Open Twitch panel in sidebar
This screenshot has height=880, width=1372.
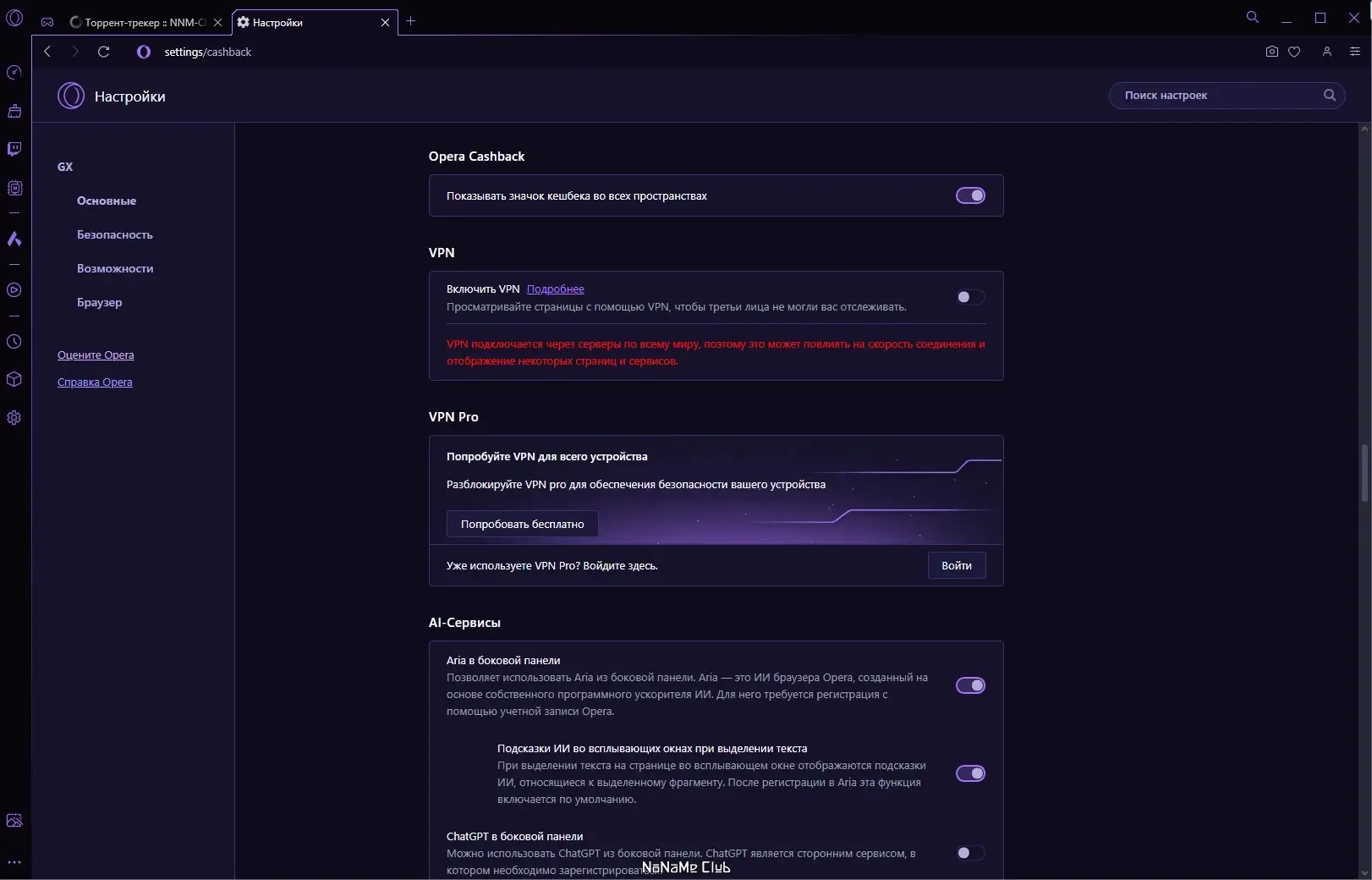click(14, 149)
